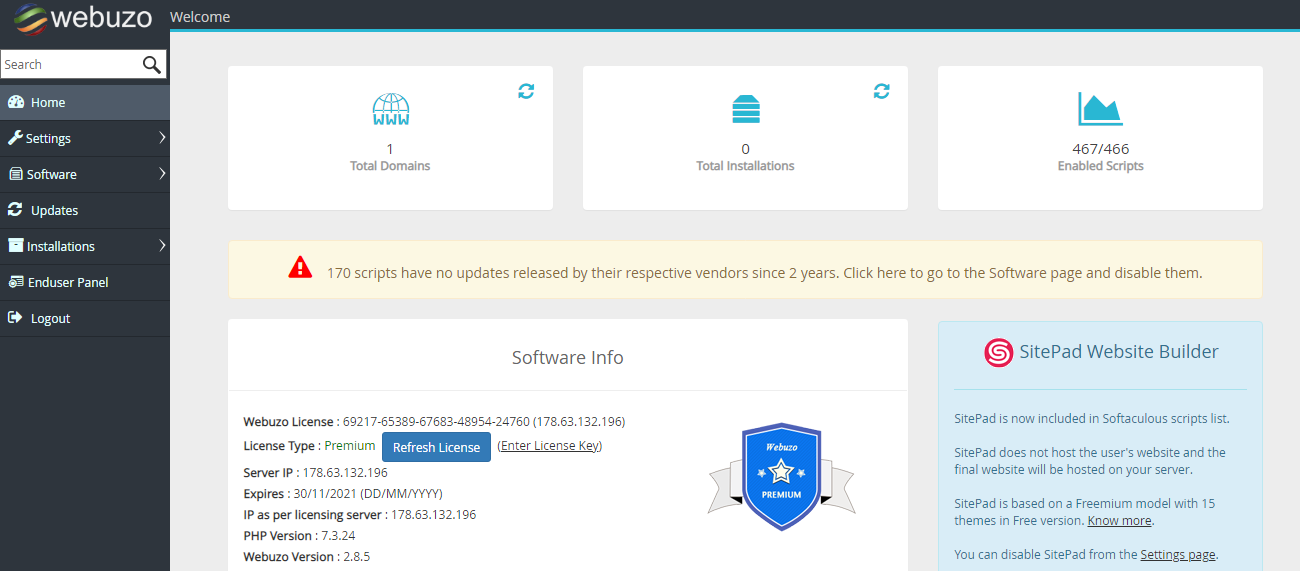Expand the Installations sidebar menu
Screen dimensions: 1300x571
point(85,246)
